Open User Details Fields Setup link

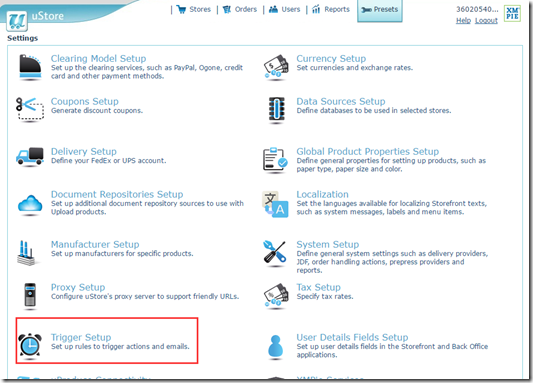pos(353,337)
